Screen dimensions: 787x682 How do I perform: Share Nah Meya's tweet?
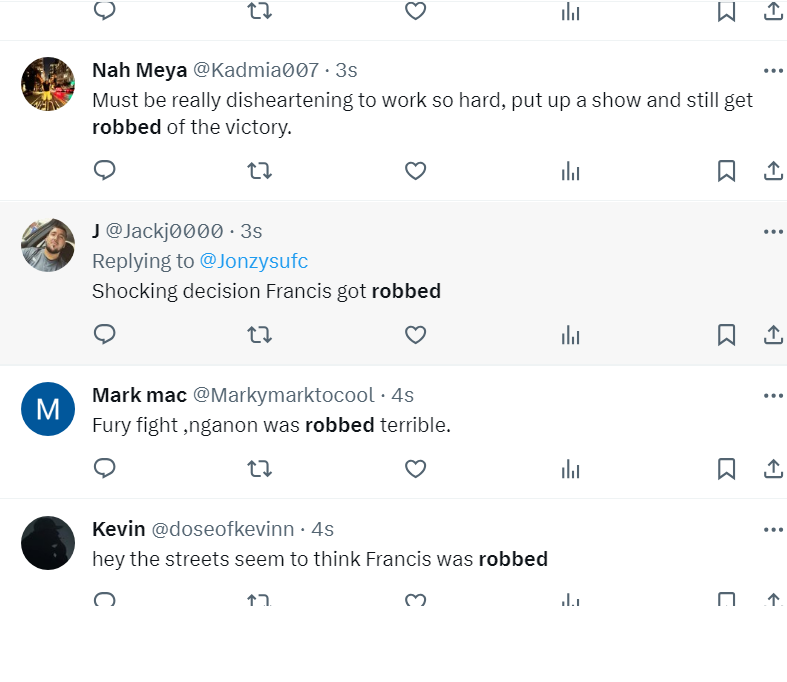773,171
